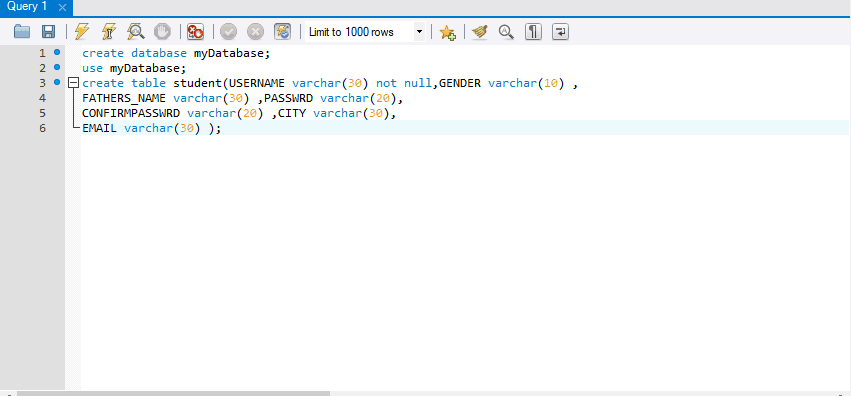
Task: Beautify the SQL query
Action: point(480,31)
